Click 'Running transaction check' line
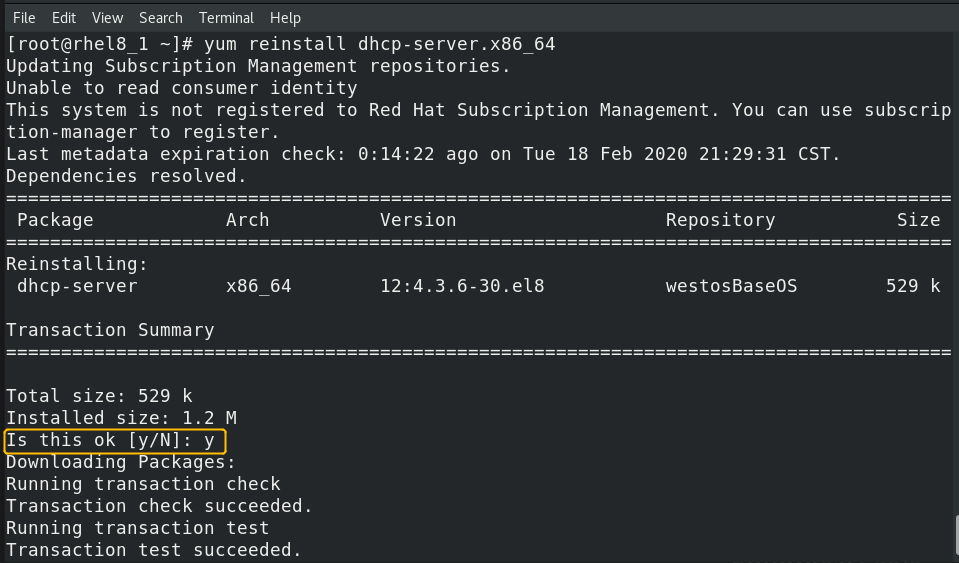Viewport: 959px width, 563px height. coord(143,484)
